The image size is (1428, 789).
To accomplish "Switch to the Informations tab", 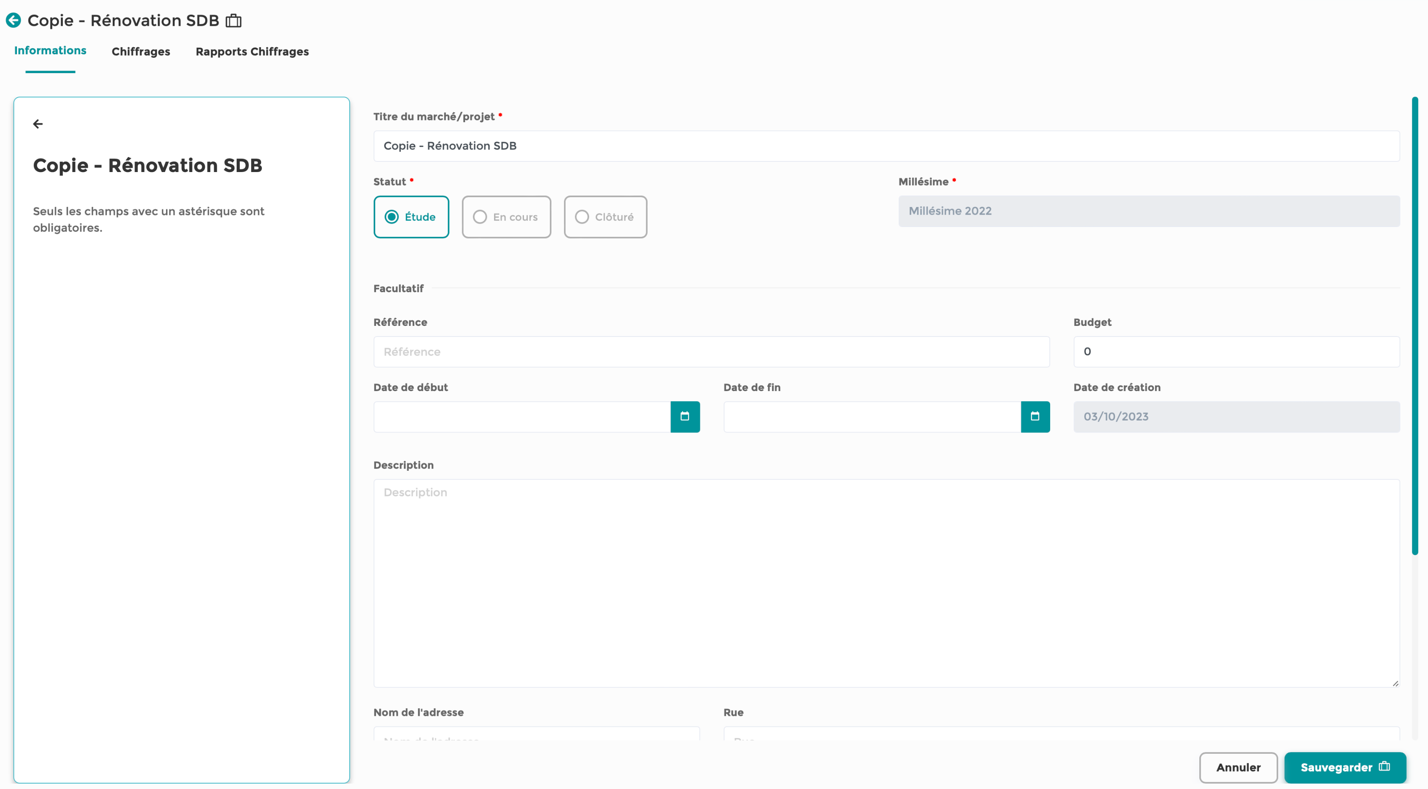I will 50,51.
